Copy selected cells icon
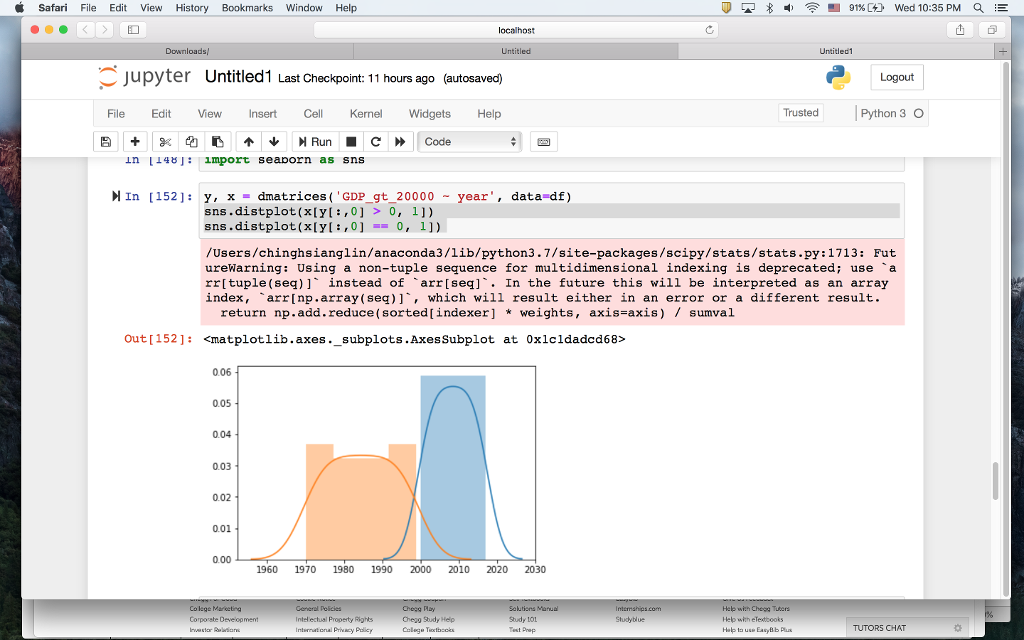The height and width of the screenshot is (640, 1024). [x=191, y=142]
